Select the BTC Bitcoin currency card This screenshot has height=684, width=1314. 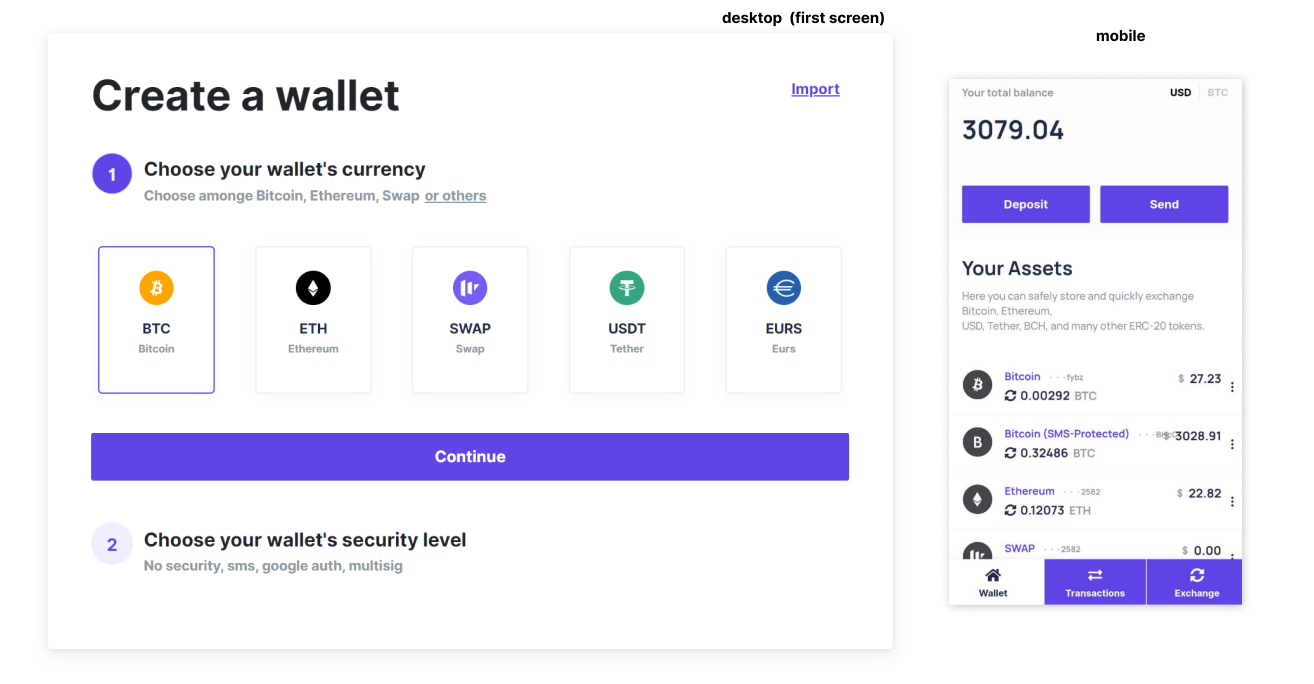click(x=156, y=320)
